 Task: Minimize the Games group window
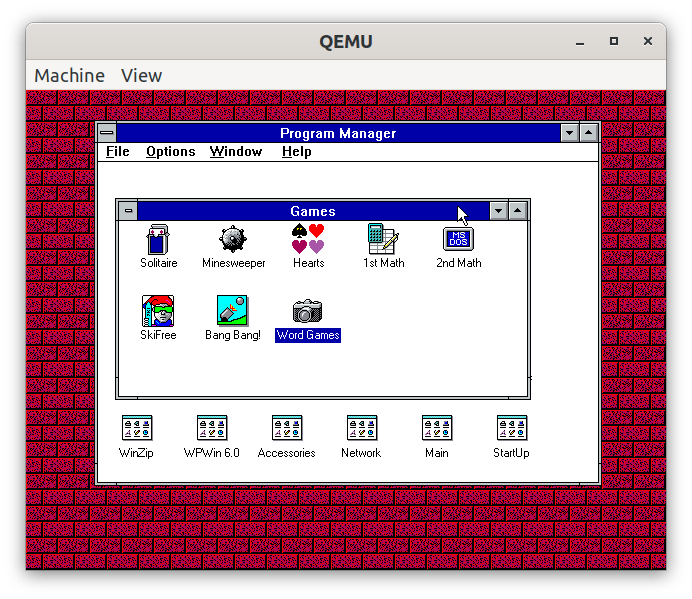[x=499, y=211]
